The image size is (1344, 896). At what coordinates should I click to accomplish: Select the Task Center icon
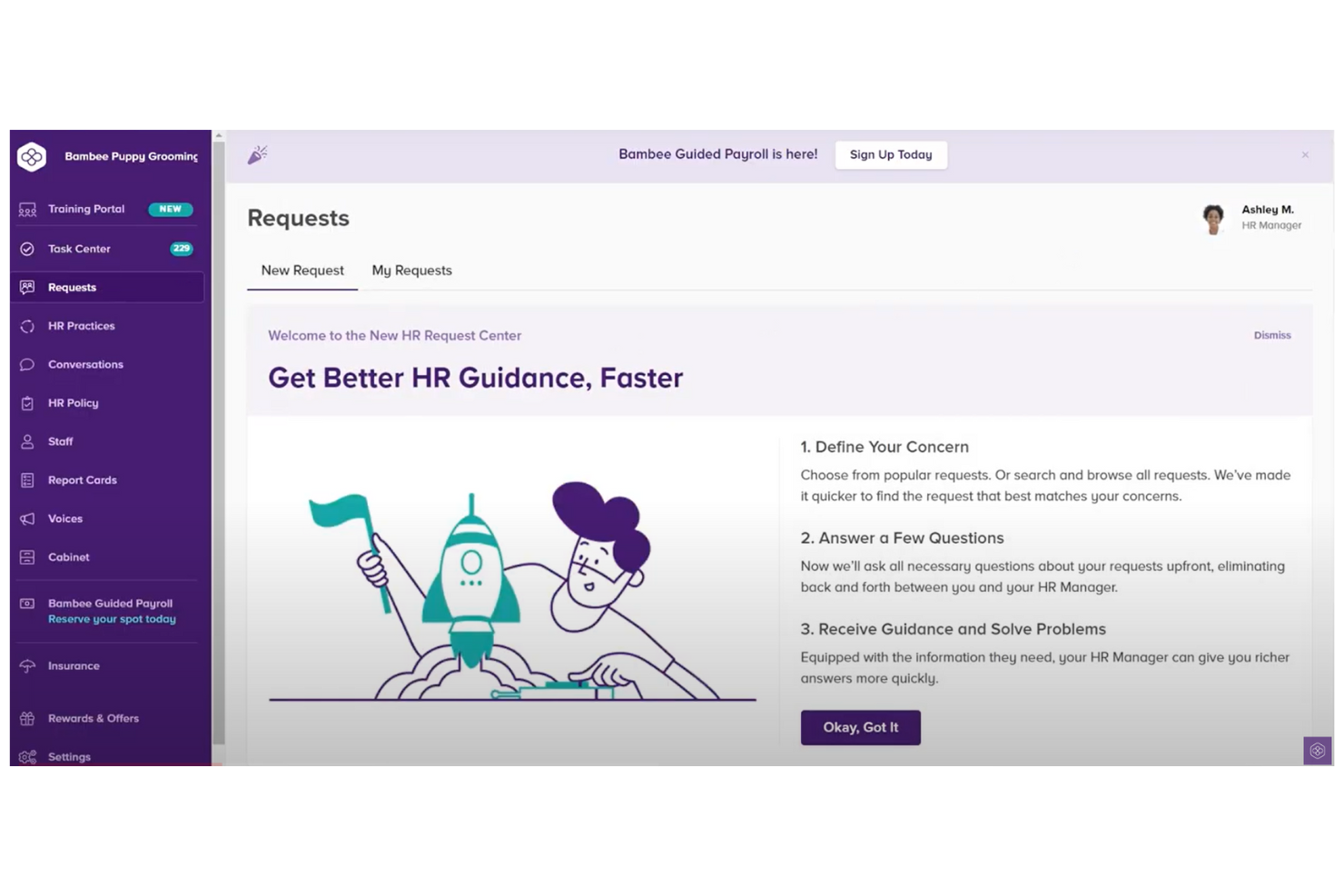[x=27, y=249]
